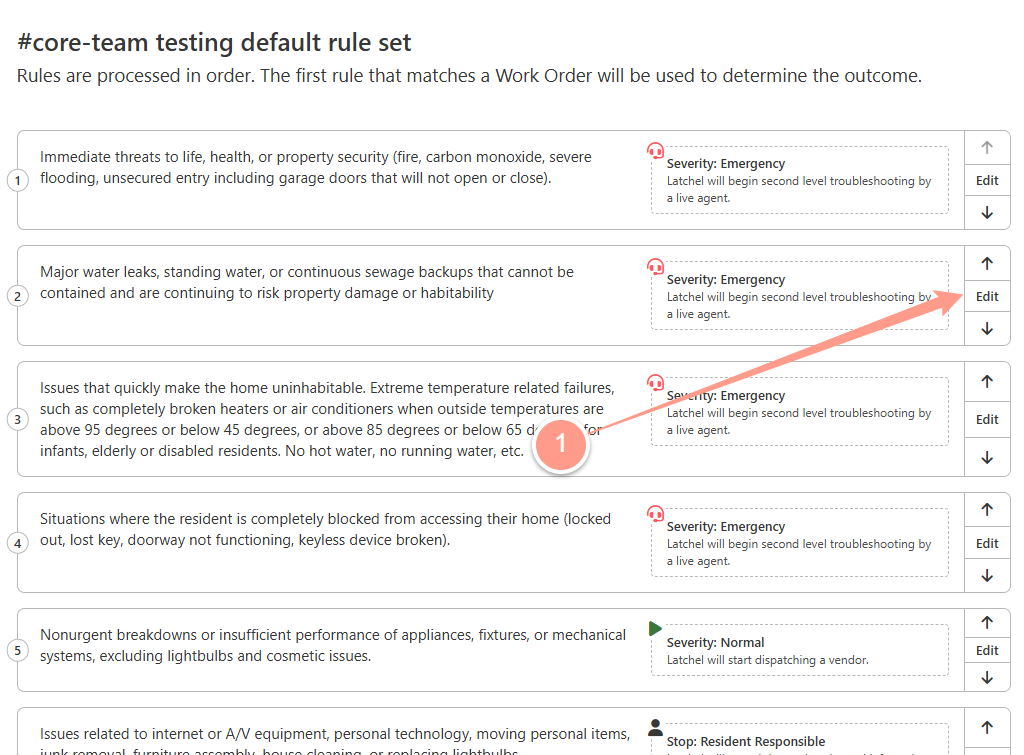Move rule 3 down with arrow

tap(987, 458)
